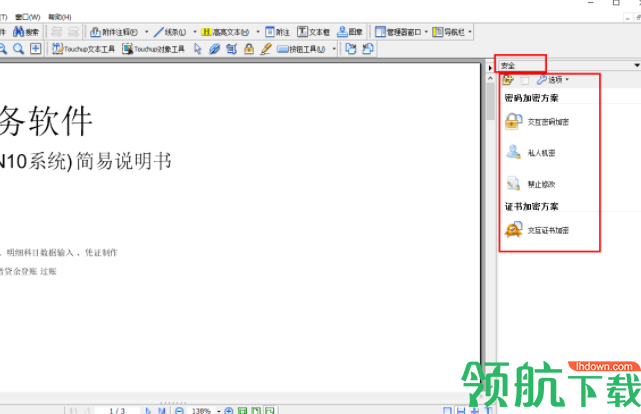Click the add security policy folder icon
Screen dimensions: 641x414
tap(508, 80)
